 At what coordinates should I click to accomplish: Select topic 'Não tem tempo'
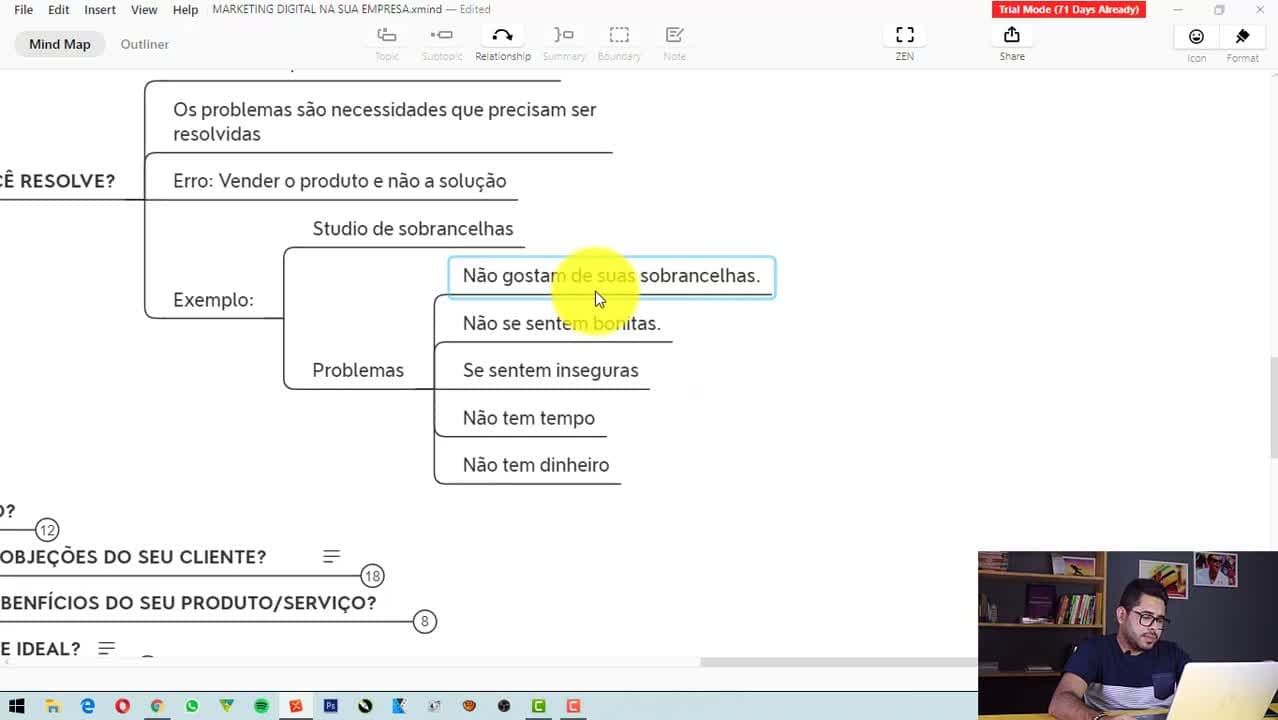pyautogui.click(x=528, y=418)
